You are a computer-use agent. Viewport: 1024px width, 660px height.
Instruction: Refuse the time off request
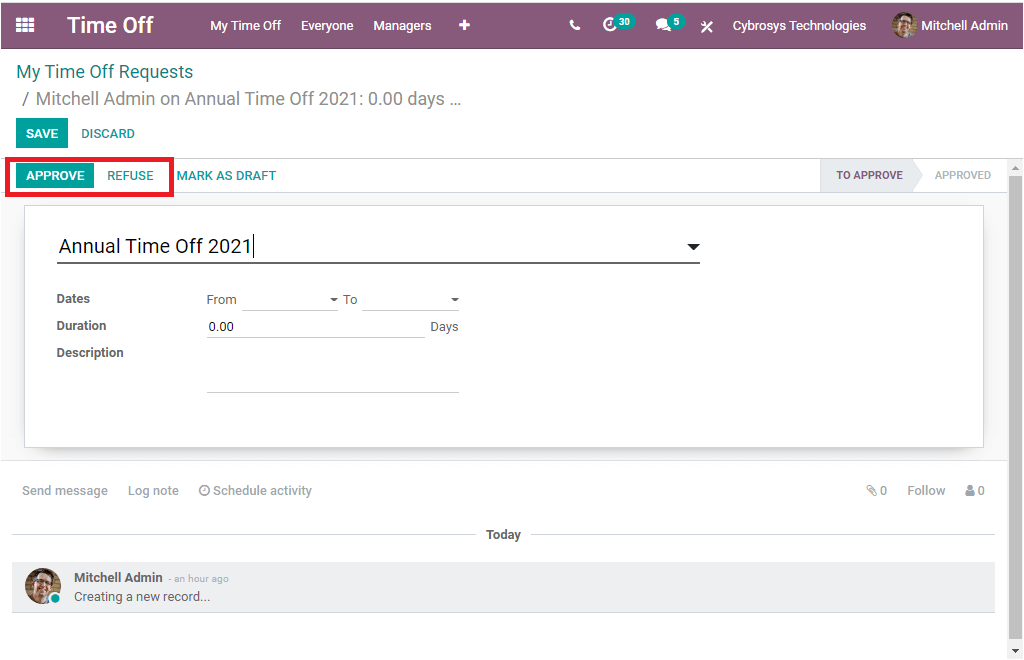tap(130, 176)
